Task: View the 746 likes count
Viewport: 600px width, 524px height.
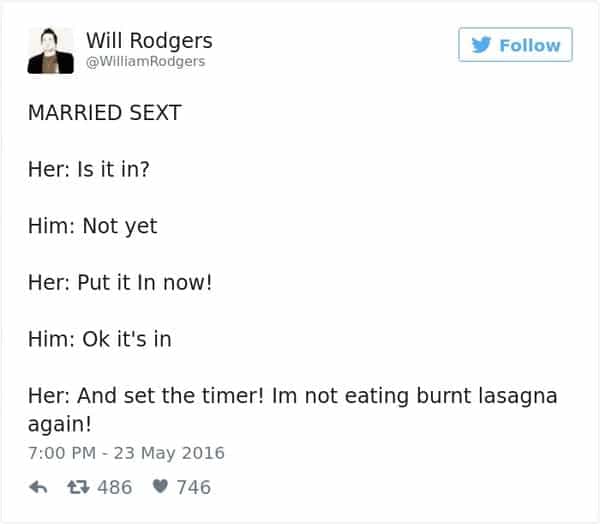Action: [x=193, y=487]
